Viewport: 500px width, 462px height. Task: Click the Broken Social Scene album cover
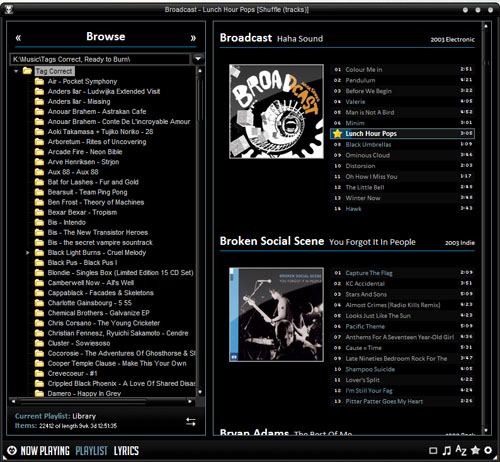pos(276,314)
